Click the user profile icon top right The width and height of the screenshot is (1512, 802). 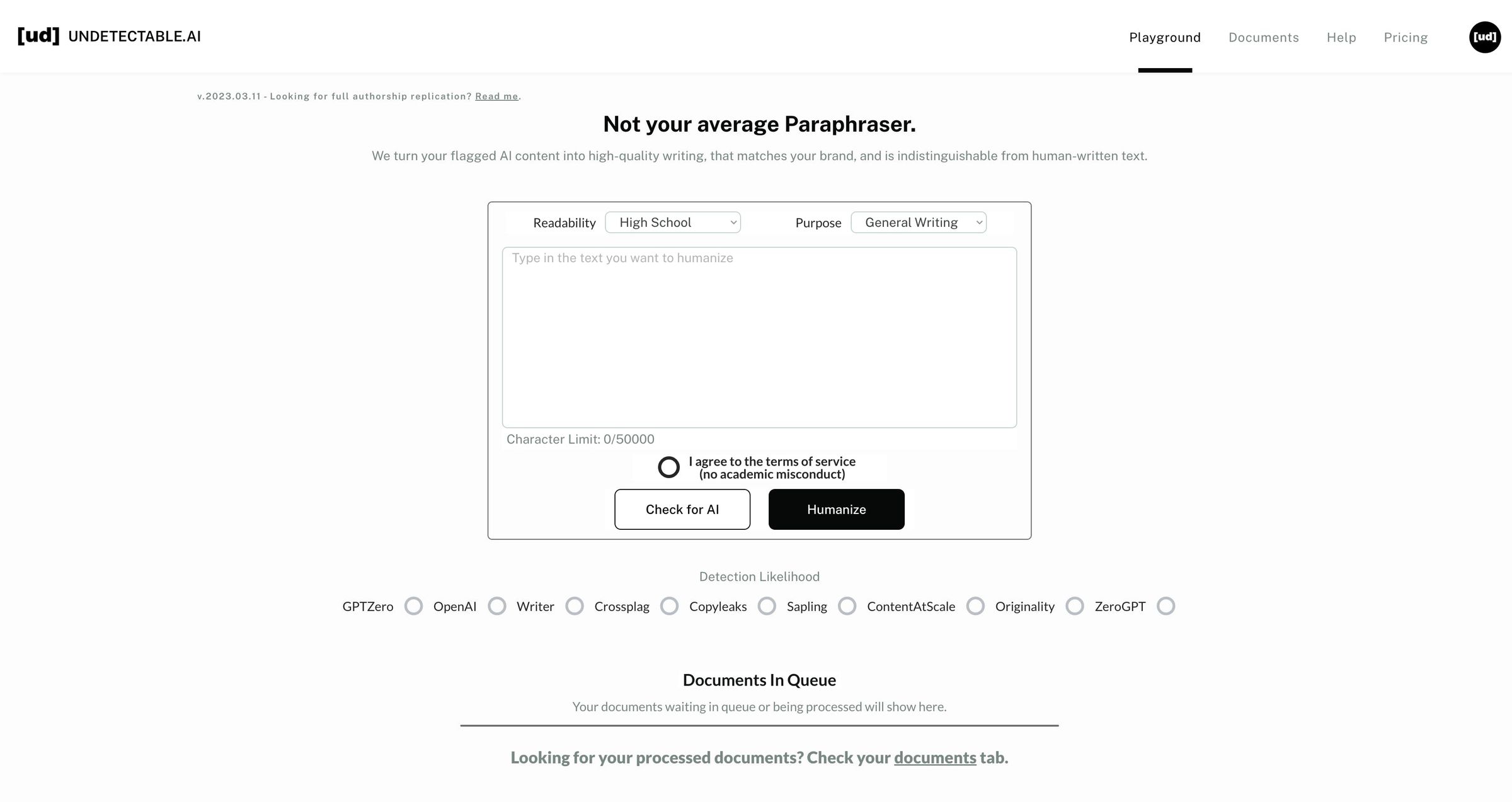pos(1484,36)
